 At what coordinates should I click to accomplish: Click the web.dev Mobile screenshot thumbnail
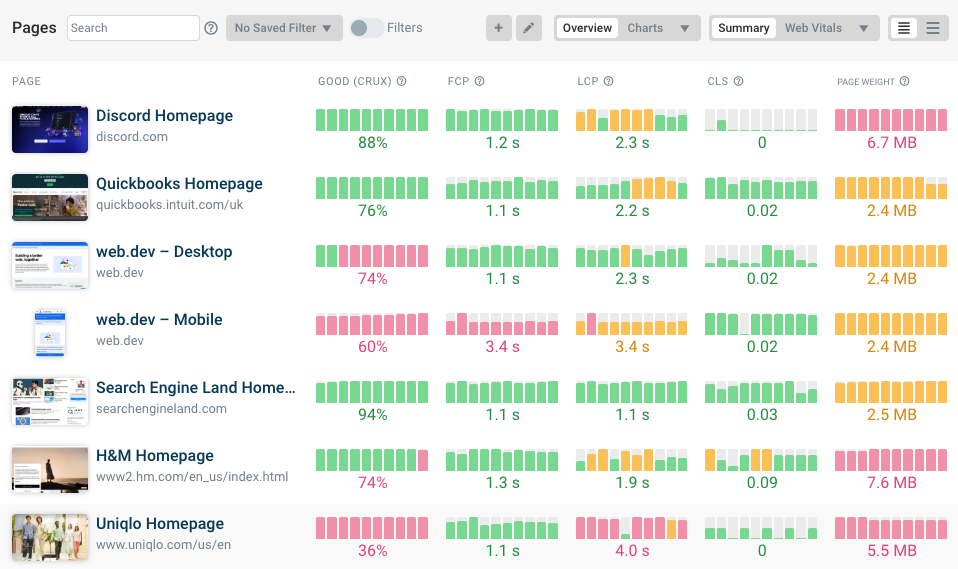click(50, 333)
